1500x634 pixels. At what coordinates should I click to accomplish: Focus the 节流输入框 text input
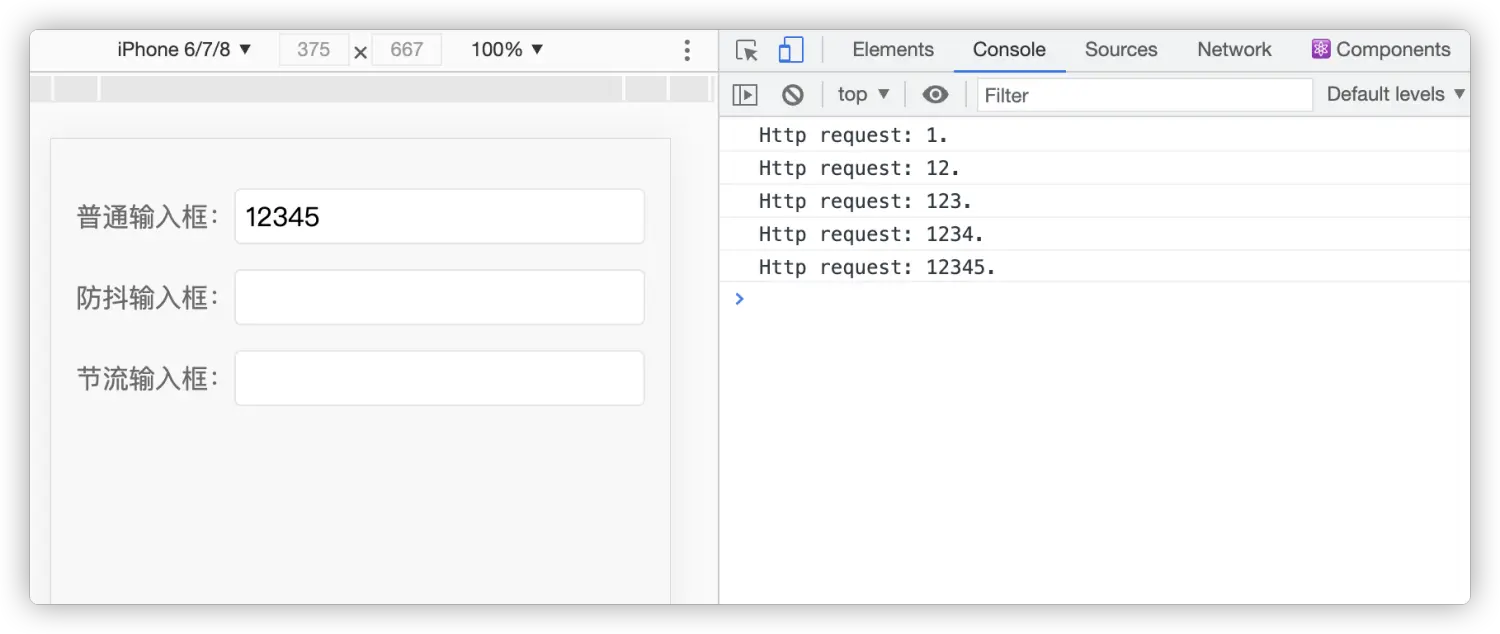pos(439,378)
